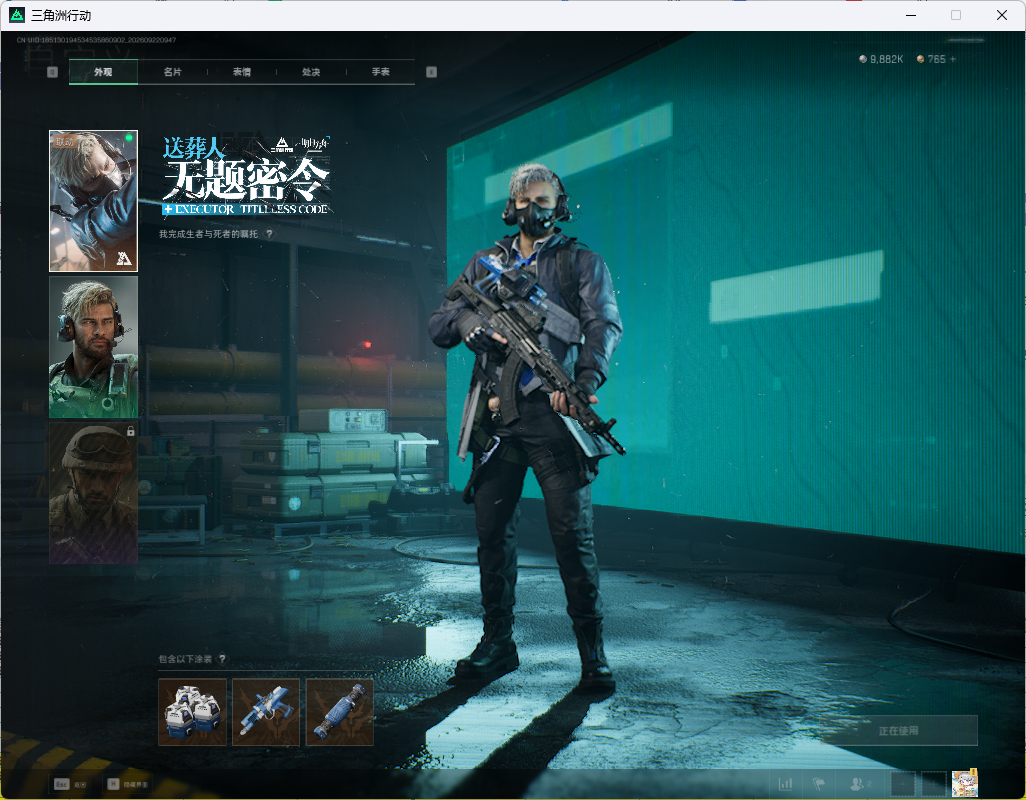Minimize the 三角洲行动 window
Screen dimensions: 1026x800
911,15
